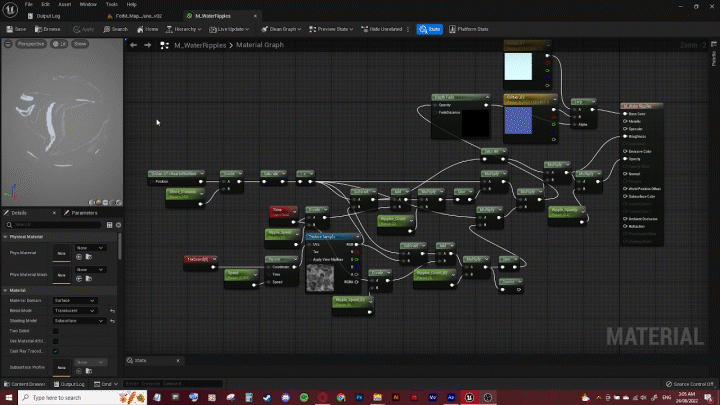
Task: Open Windows Start menu
Action: [x=9, y=397]
